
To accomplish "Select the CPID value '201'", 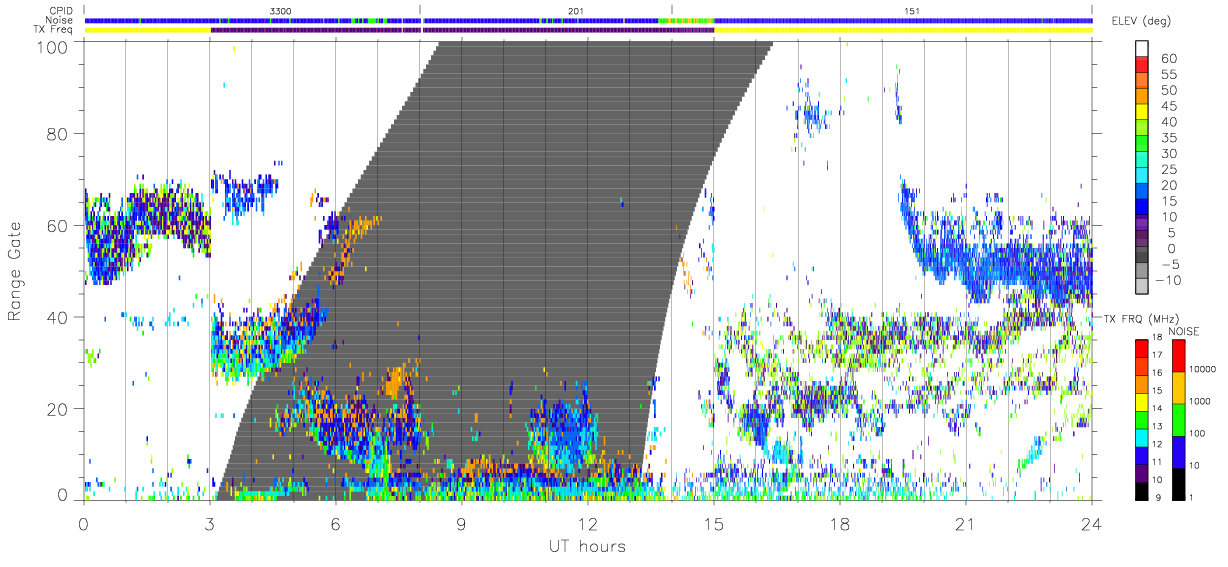I will pyautogui.click(x=575, y=10).
